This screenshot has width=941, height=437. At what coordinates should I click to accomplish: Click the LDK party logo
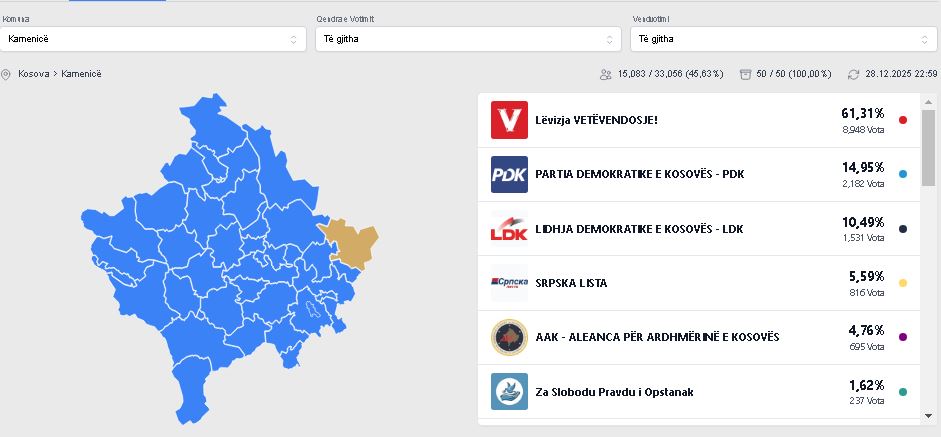(x=509, y=229)
